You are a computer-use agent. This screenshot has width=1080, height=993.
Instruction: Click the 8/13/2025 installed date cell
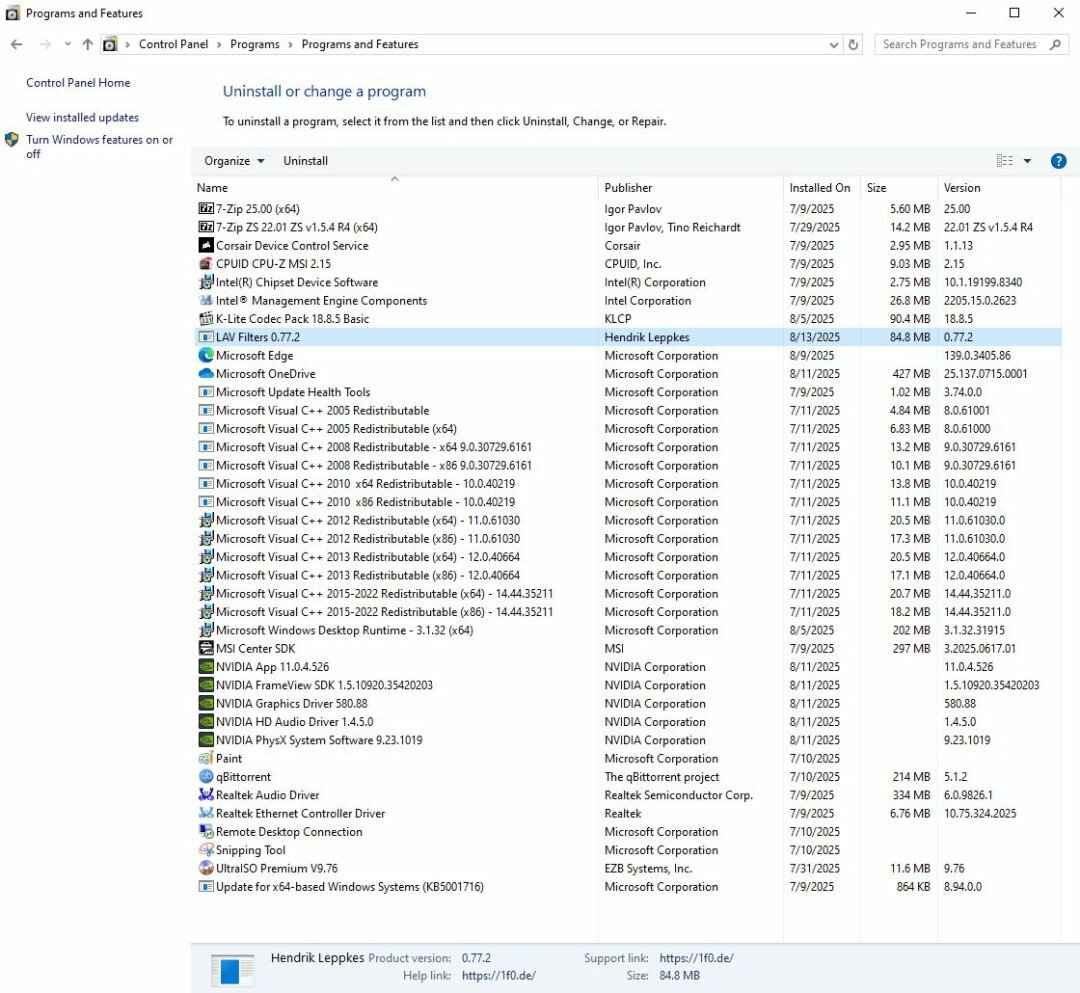pos(815,337)
